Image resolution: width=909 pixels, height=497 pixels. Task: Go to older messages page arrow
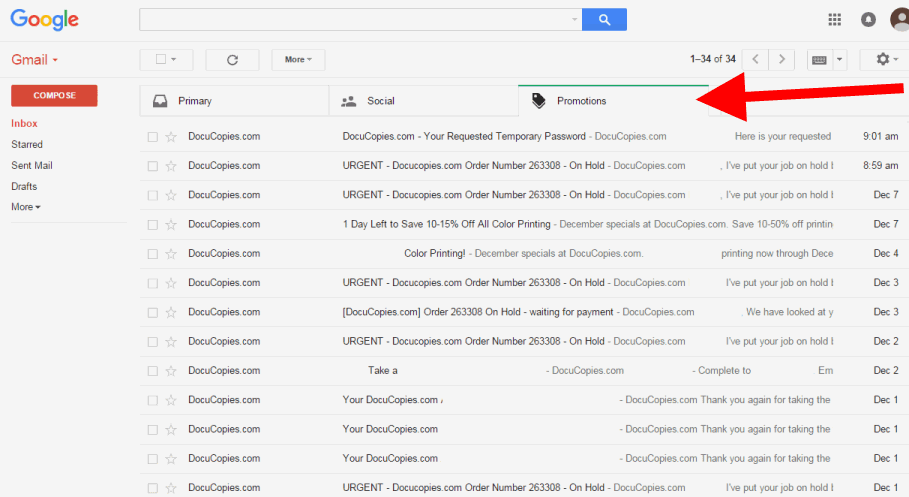point(782,60)
